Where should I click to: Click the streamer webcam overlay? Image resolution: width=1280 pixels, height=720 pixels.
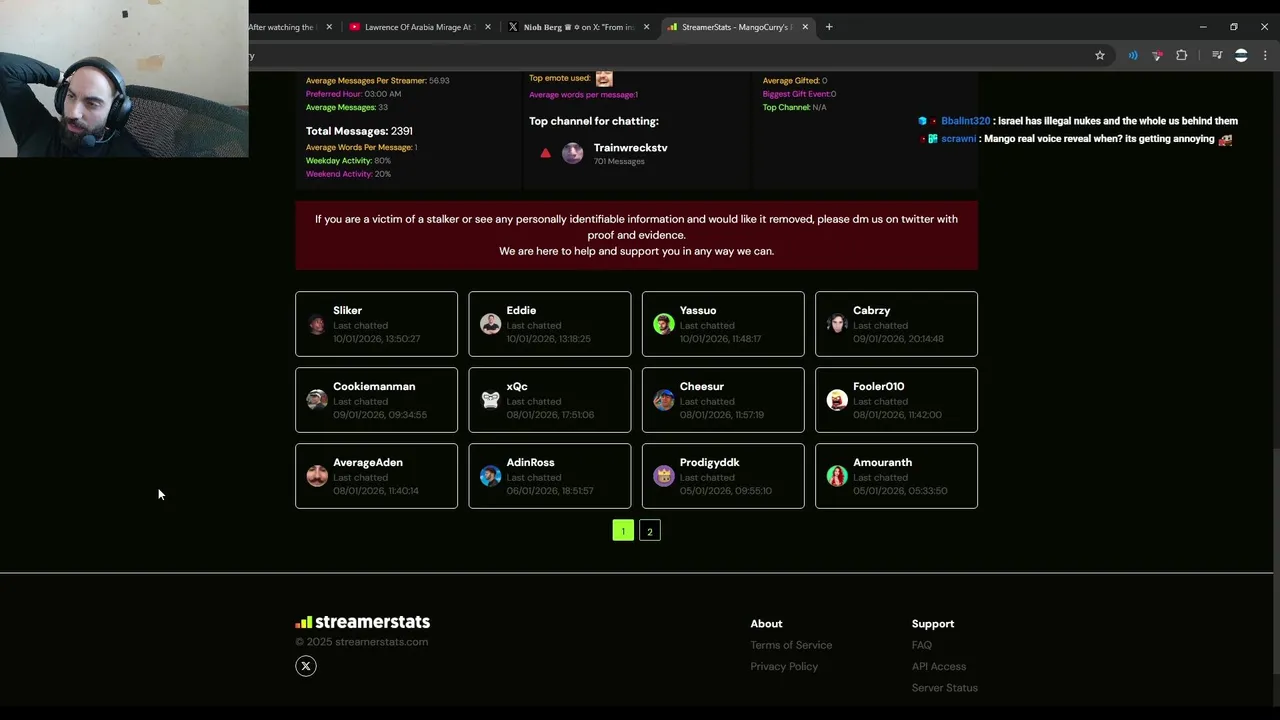coord(124,79)
